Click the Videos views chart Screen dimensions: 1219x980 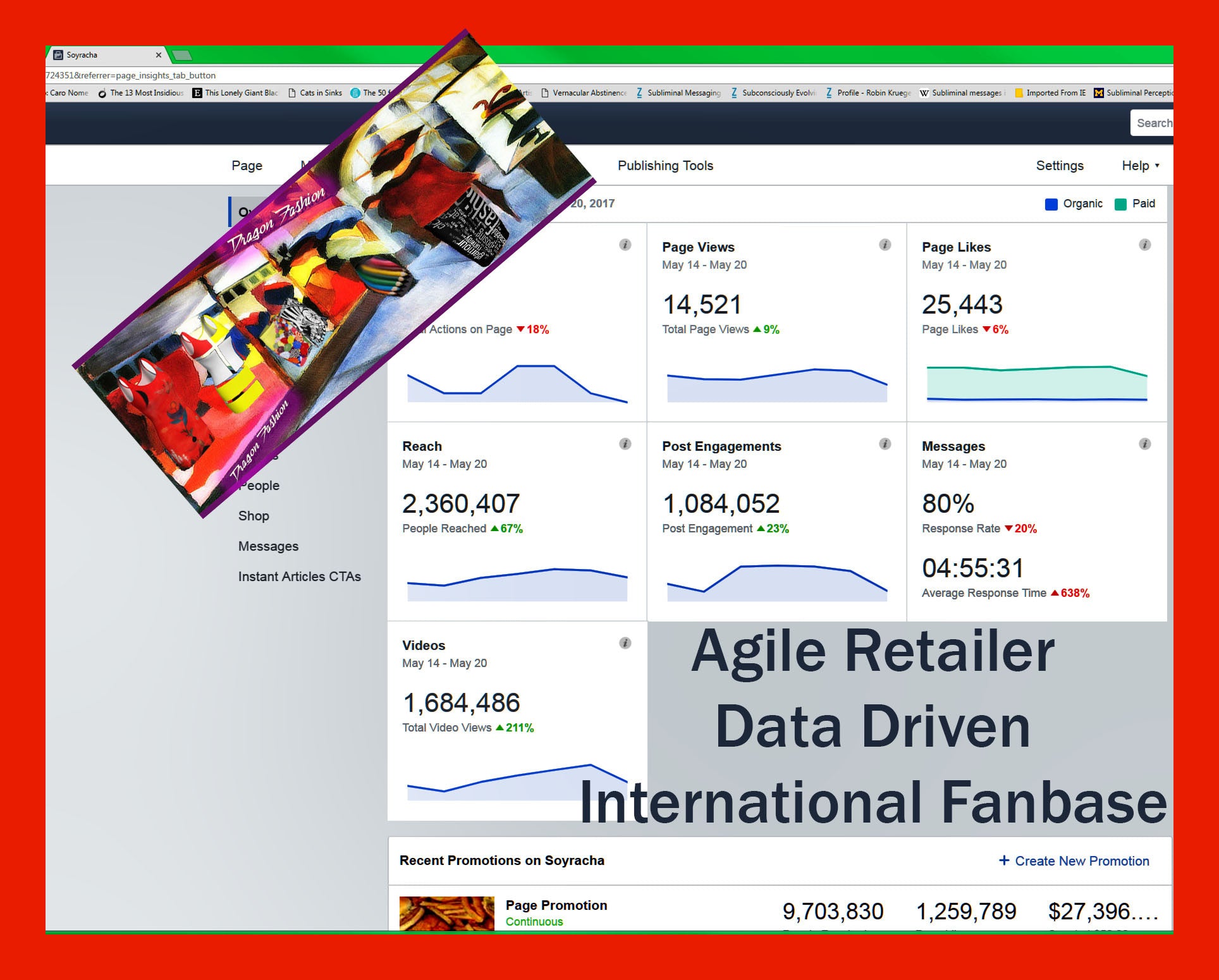click(517, 783)
